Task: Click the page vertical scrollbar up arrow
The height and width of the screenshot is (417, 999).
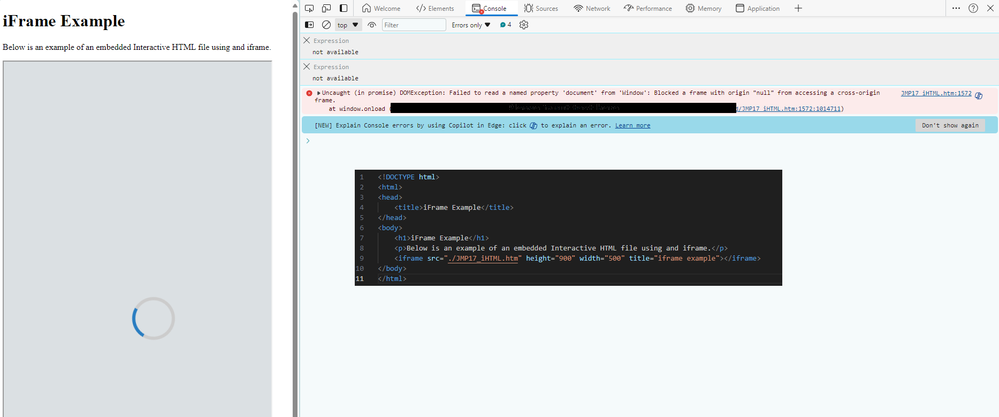Action: coord(294,4)
